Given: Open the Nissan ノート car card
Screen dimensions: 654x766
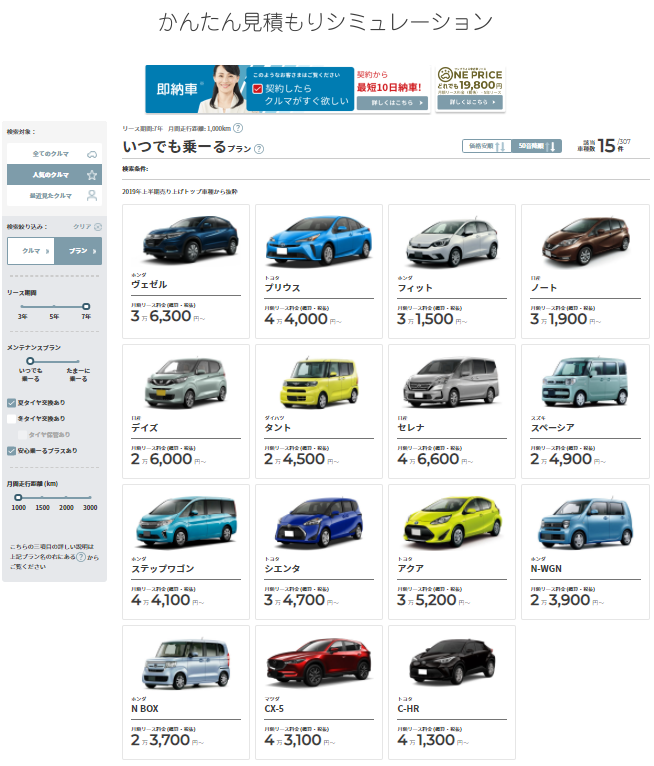Looking at the screenshot, I should [x=585, y=271].
